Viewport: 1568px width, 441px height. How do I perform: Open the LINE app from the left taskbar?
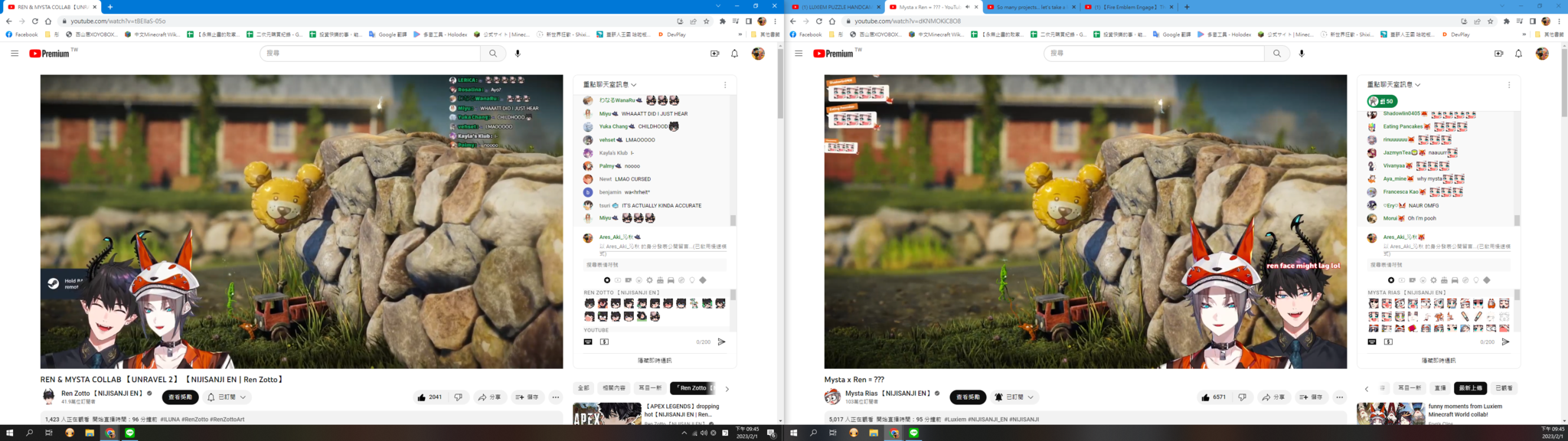click(130, 433)
